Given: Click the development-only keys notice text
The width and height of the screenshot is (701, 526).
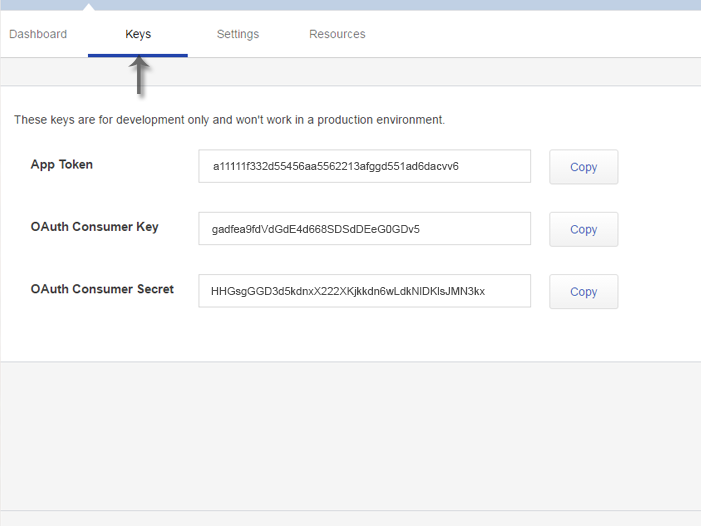Looking at the screenshot, I should click(229, 120).
